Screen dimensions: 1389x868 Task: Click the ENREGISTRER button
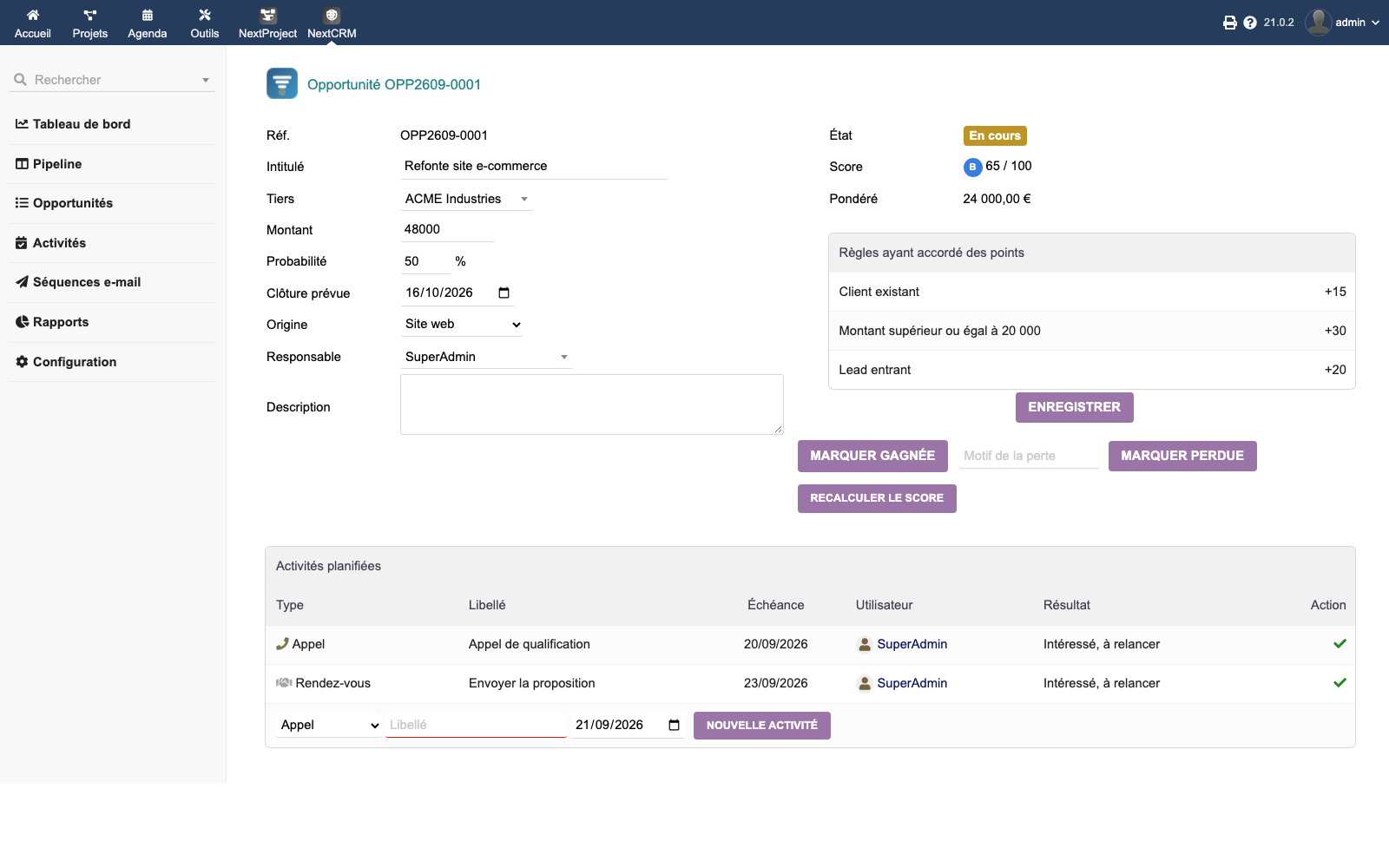click(1075, 407)
